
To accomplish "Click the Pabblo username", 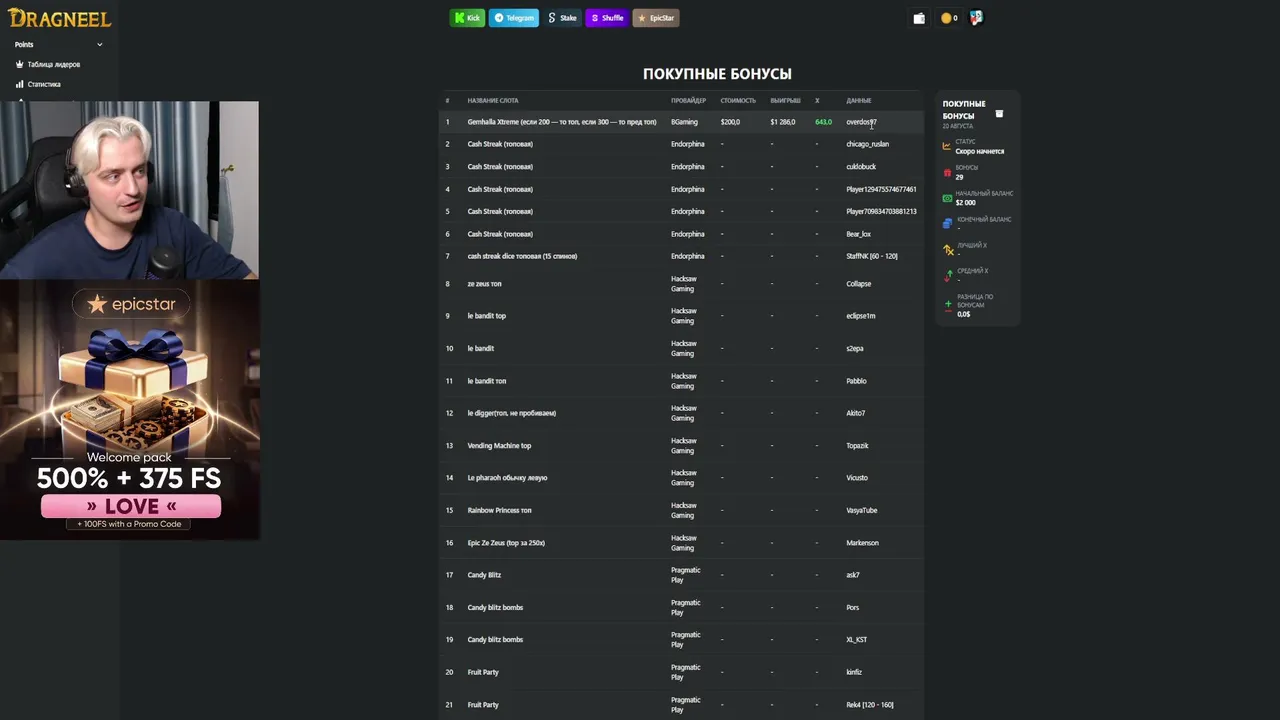I will pos(856,381).
